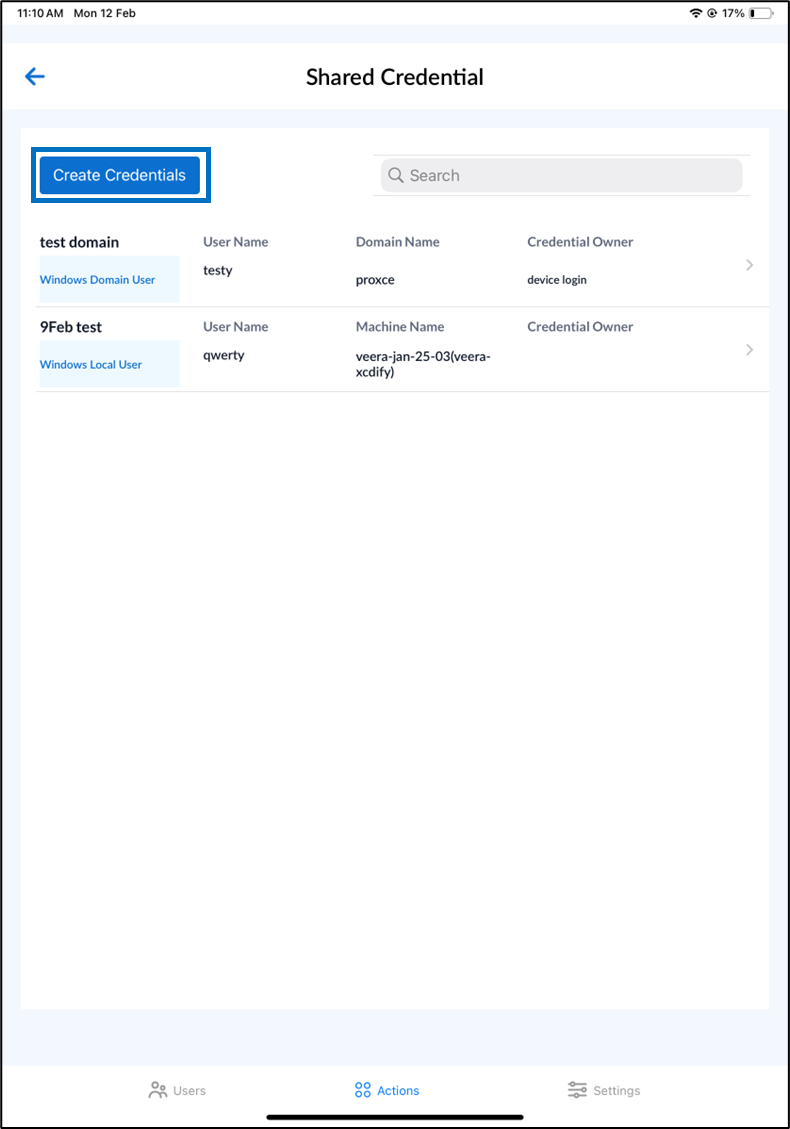The height and width of the screenshot is (1129, 790).
Task: Go back with the blue arrow icon
Action: (35, 76)
